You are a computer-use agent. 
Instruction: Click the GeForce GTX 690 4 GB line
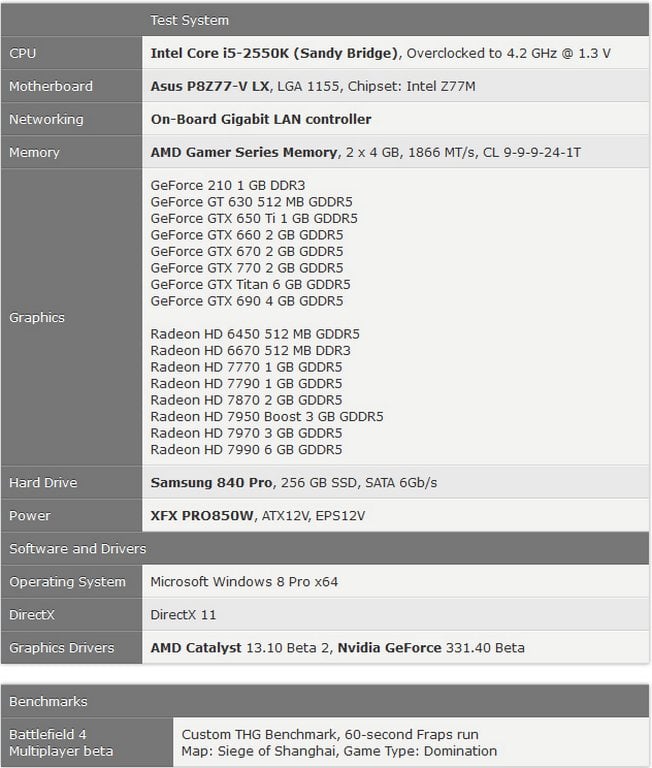pos(246,301)
